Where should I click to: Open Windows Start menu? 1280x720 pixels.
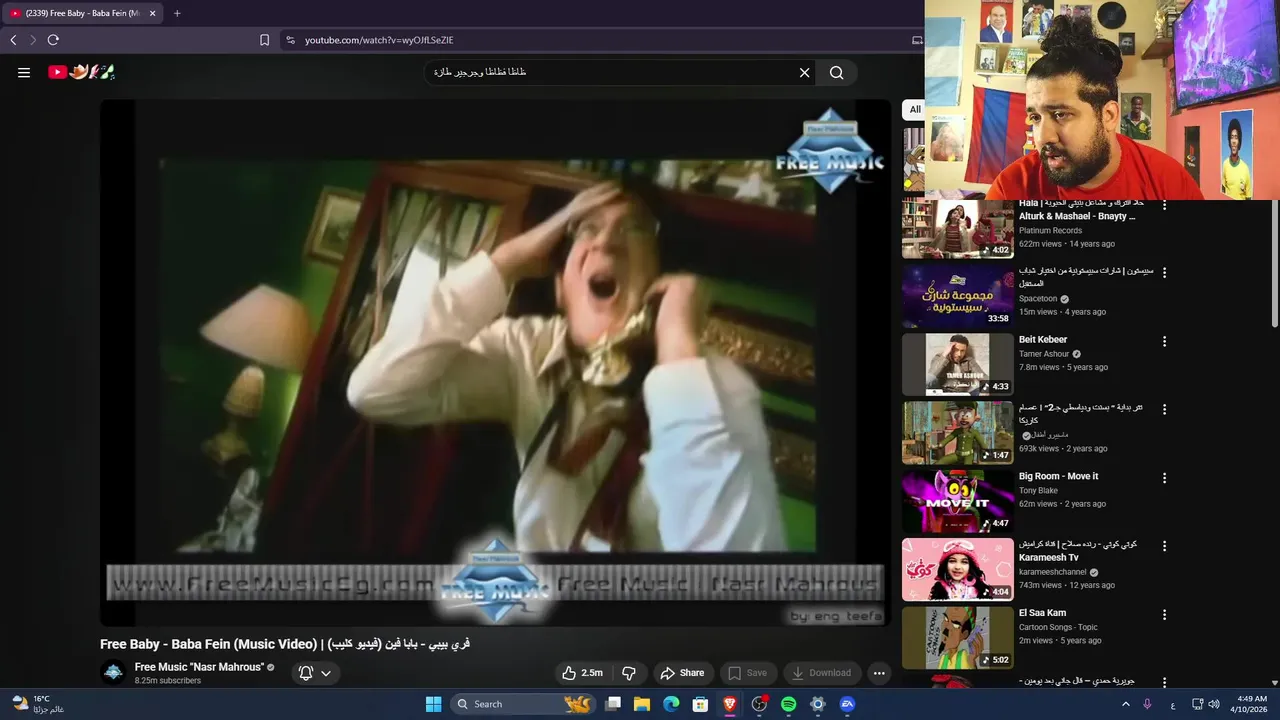click(x=433, y=704)
